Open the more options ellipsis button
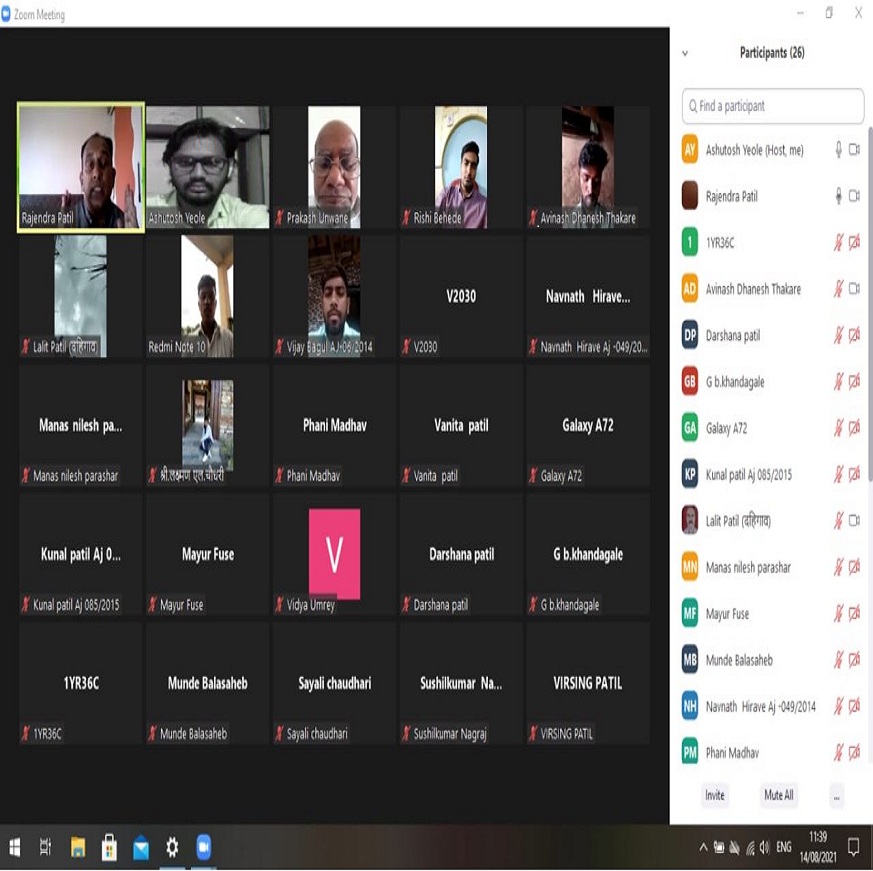Viewport: 873px width, 871px height. [837, 796]
